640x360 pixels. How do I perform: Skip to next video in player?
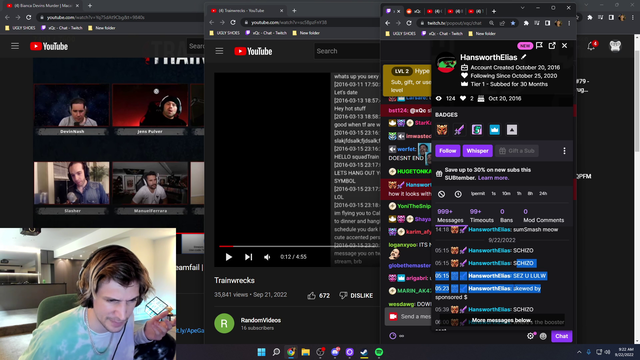pyautogui.click(x=248, y=257)
